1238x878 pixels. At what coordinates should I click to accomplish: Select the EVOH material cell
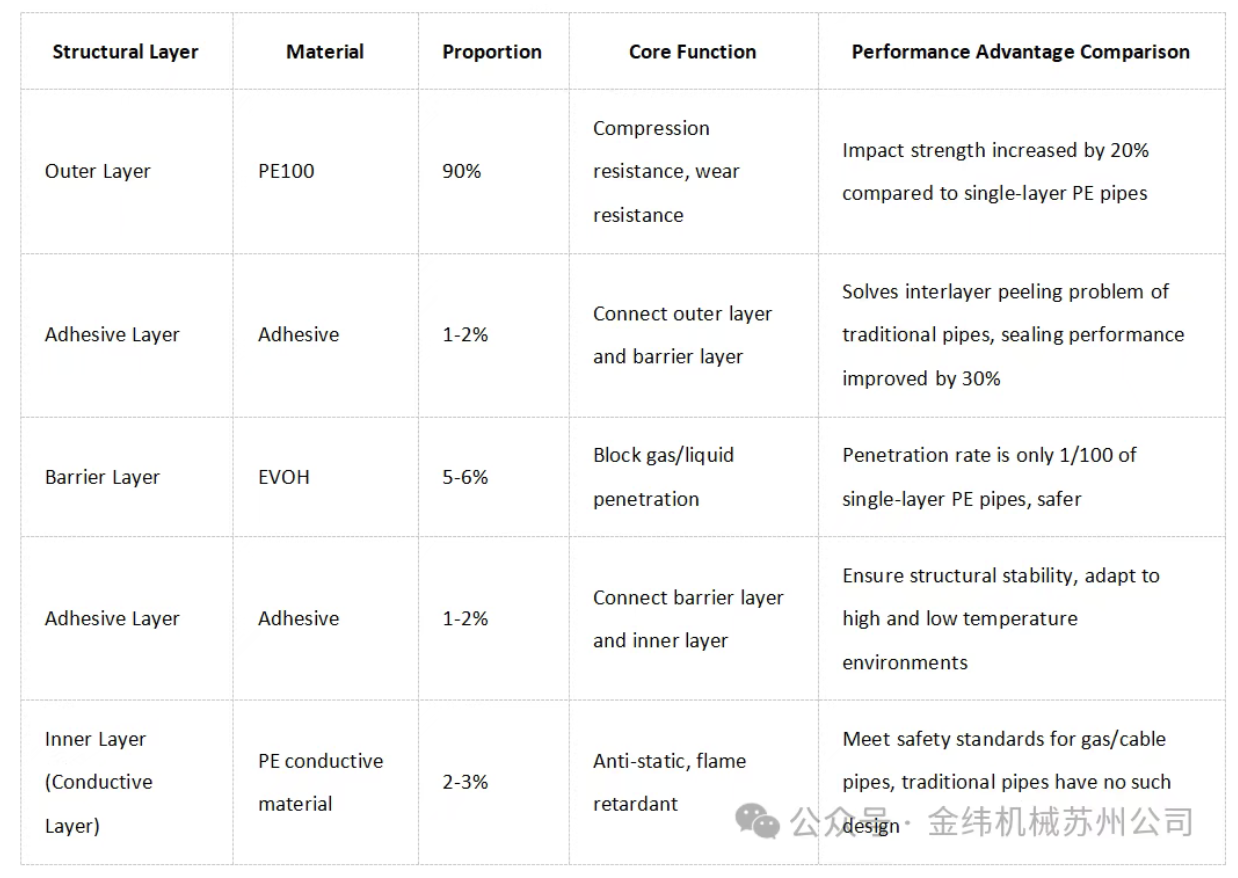coord(284,477)
